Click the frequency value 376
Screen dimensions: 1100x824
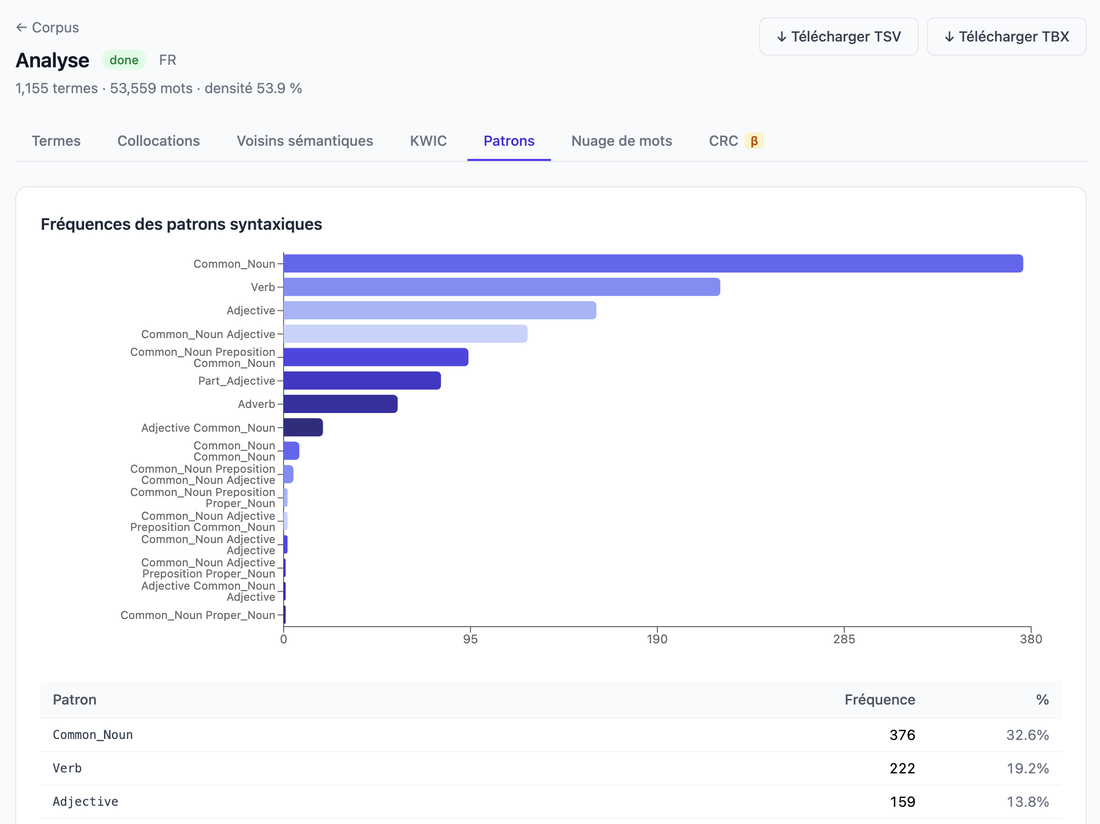[902, 735]
